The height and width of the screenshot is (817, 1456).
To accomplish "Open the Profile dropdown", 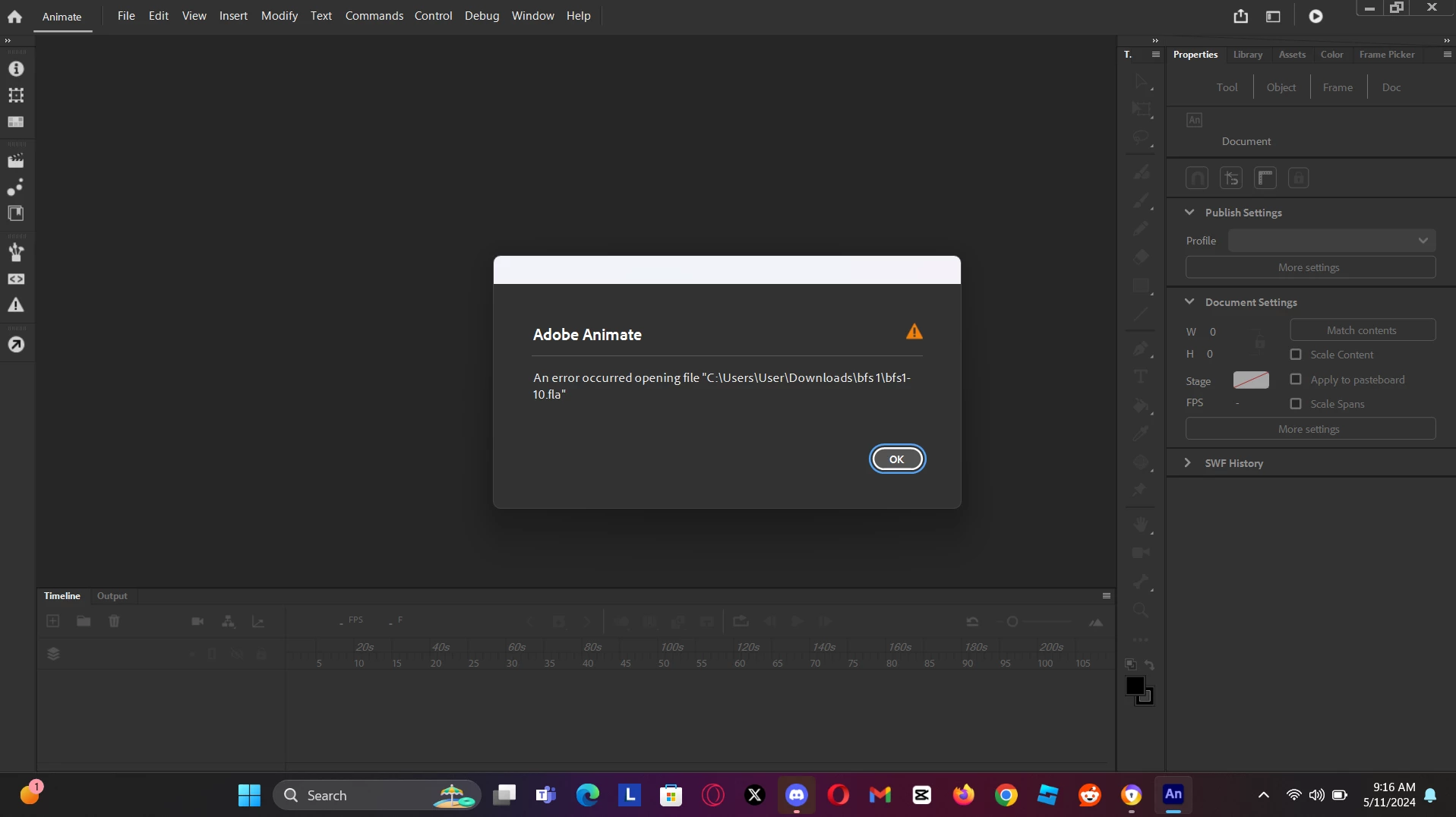I will point(1331,241).
